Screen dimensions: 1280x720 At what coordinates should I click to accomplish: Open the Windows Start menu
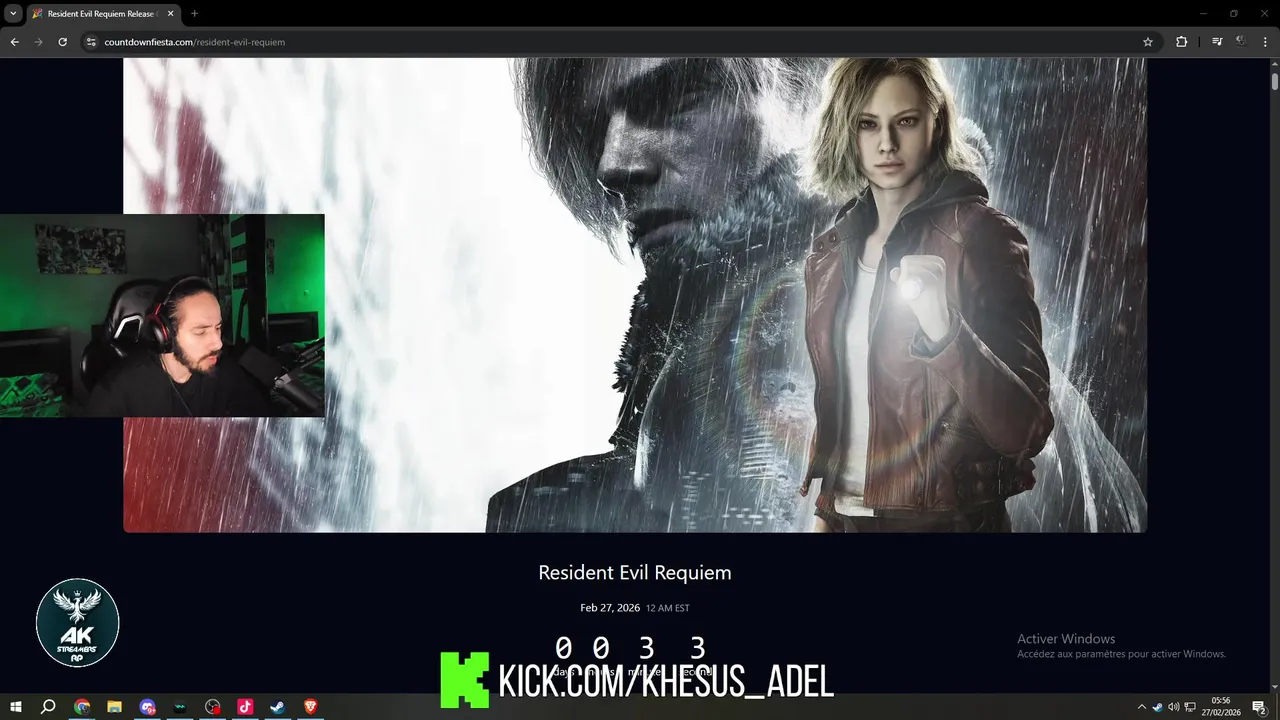click(16, 707)
